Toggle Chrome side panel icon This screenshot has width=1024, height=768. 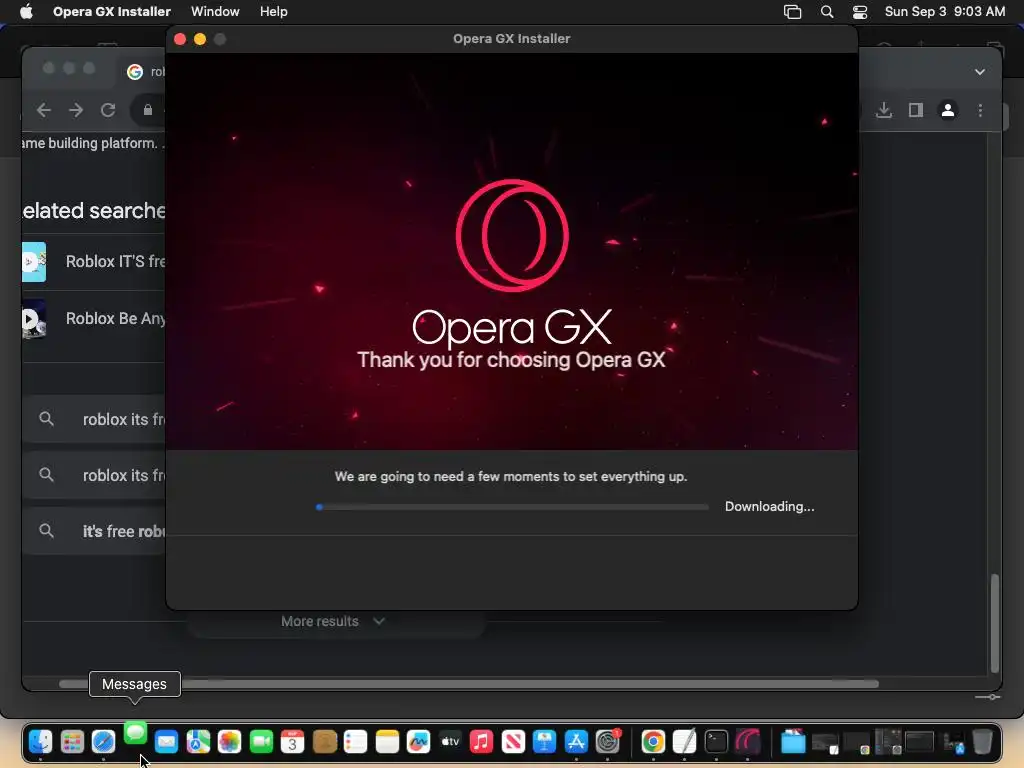[916, 110]
